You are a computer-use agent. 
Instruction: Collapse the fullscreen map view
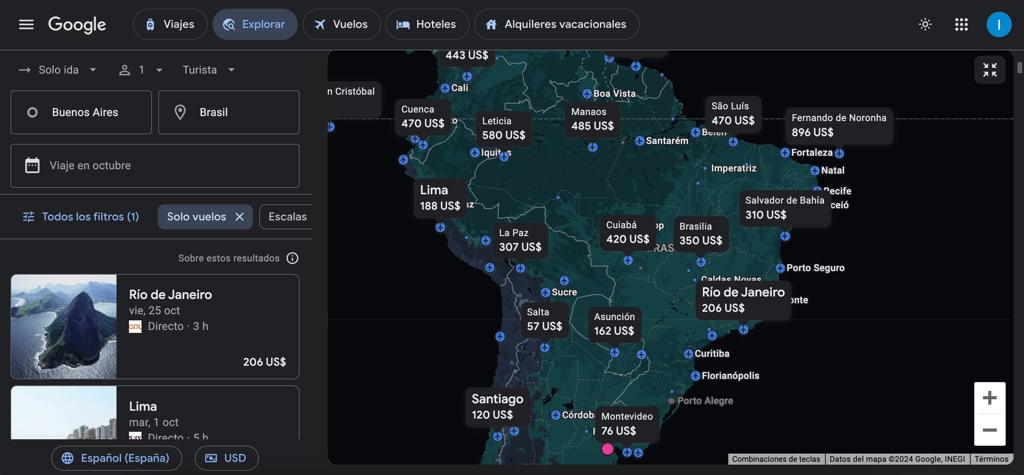pyautogui.click(x=990, y=70)
